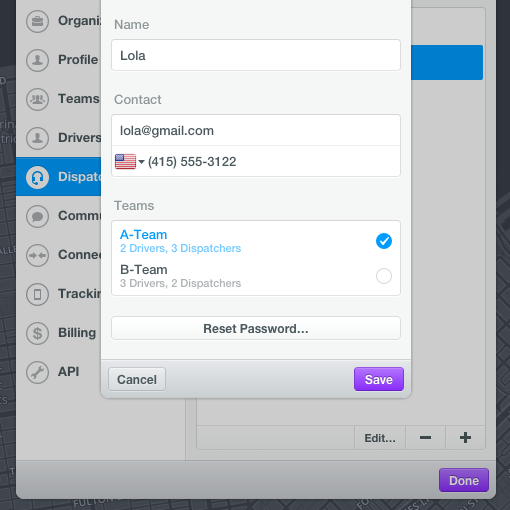Save the dispatcher changes
This screenshot has width=510, height=510.
379,379
